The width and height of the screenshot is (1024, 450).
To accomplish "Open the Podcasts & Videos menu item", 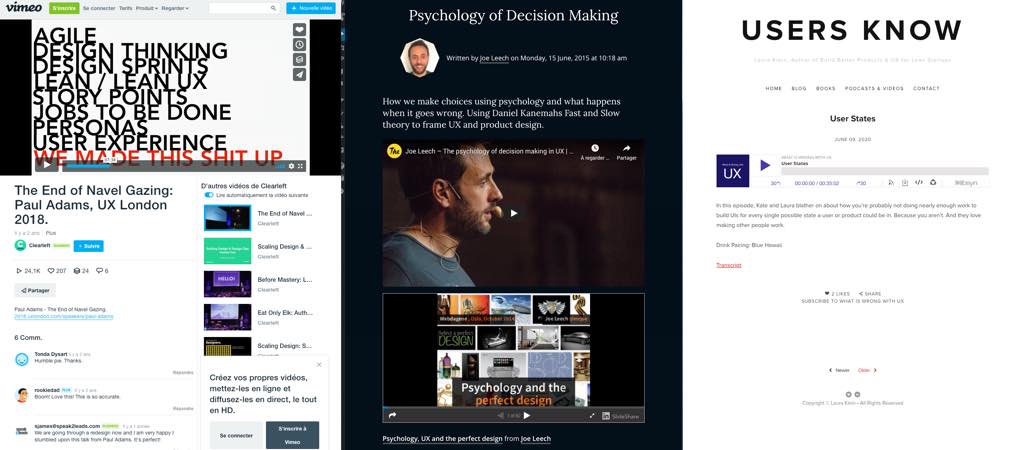I will click(x=874, y=88).
